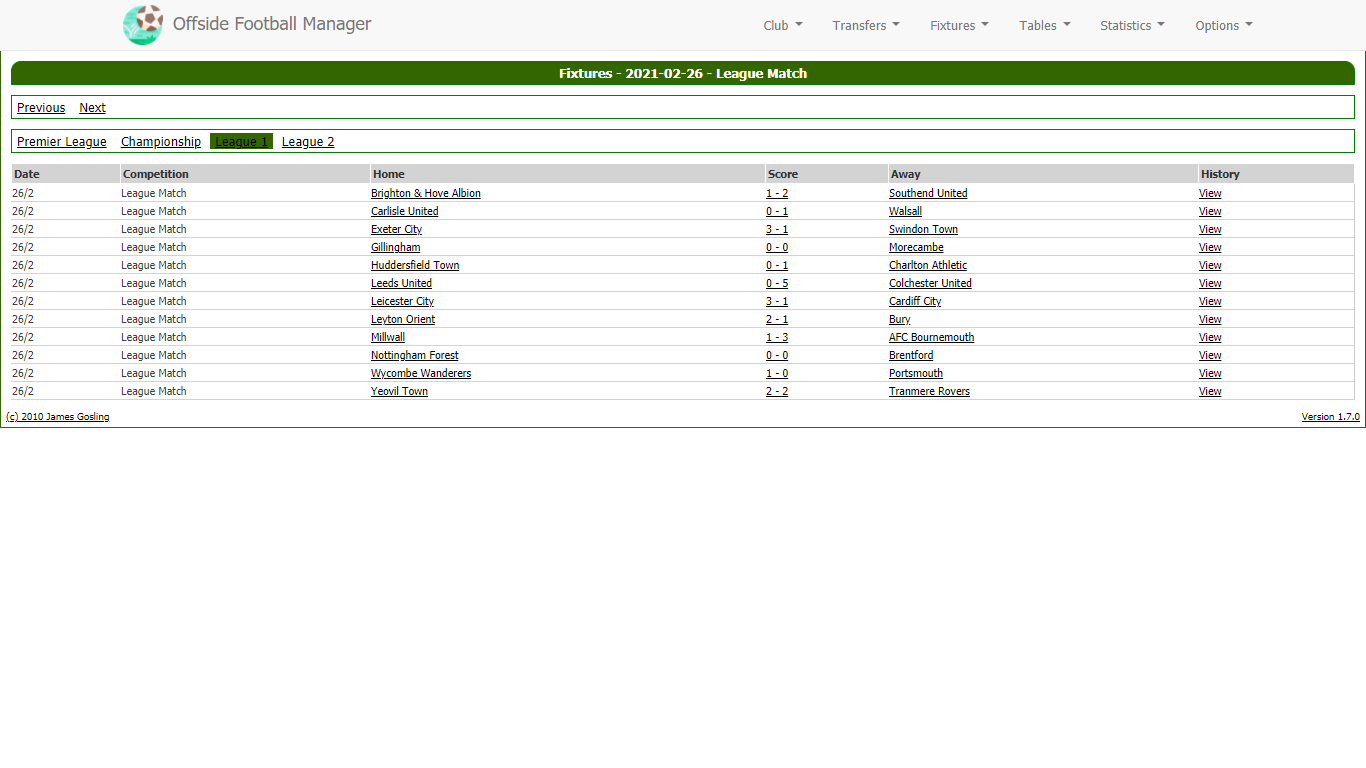Go to Next fixtures date

(x=92, y=108)
